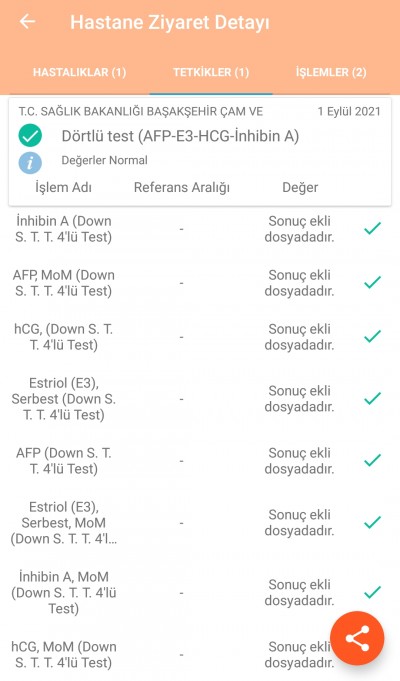
Task: Tap the checkmark for hCG, (Down row
Action: point(372,336)
